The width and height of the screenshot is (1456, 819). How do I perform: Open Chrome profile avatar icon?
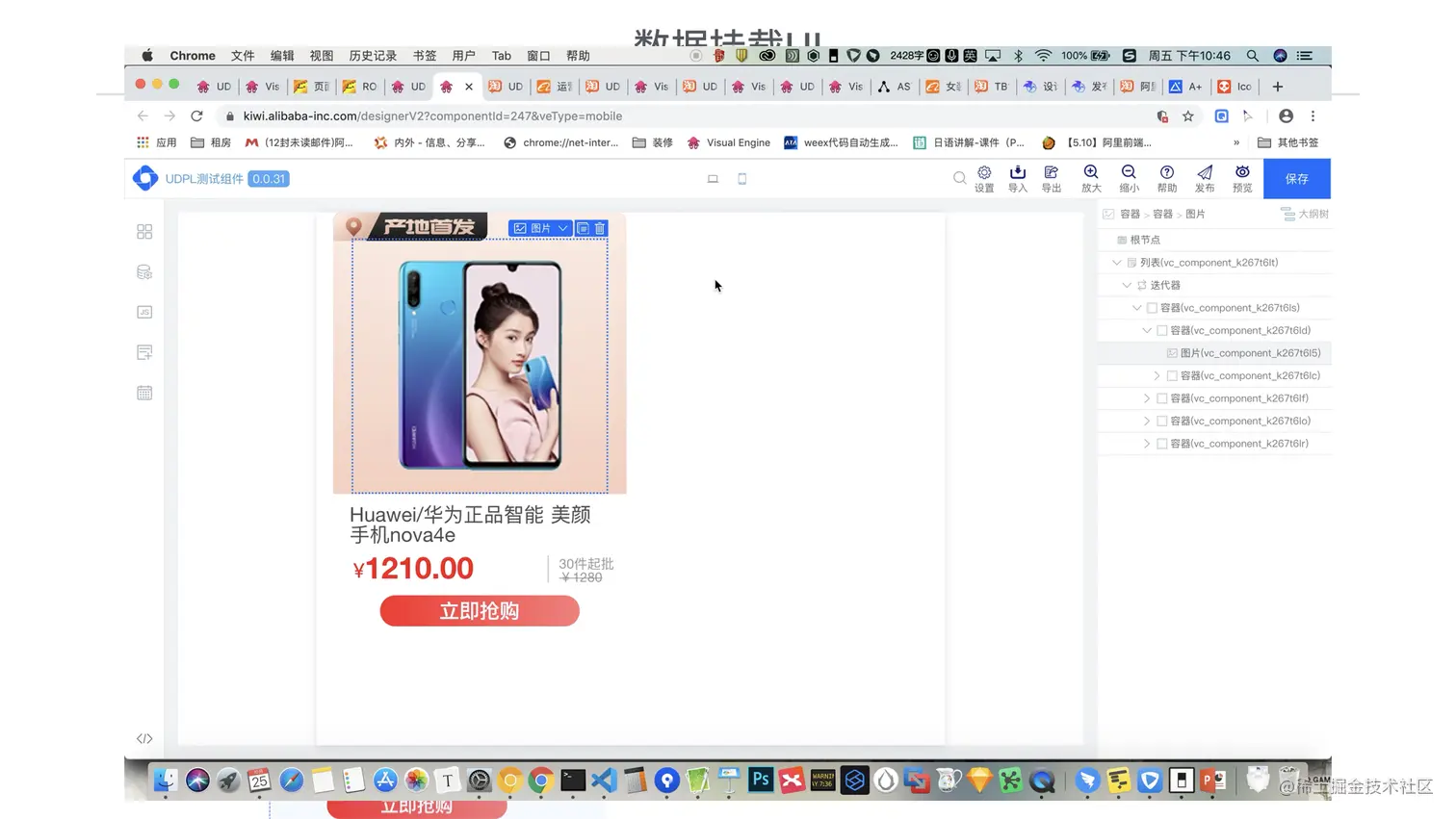click(1286, 116)
